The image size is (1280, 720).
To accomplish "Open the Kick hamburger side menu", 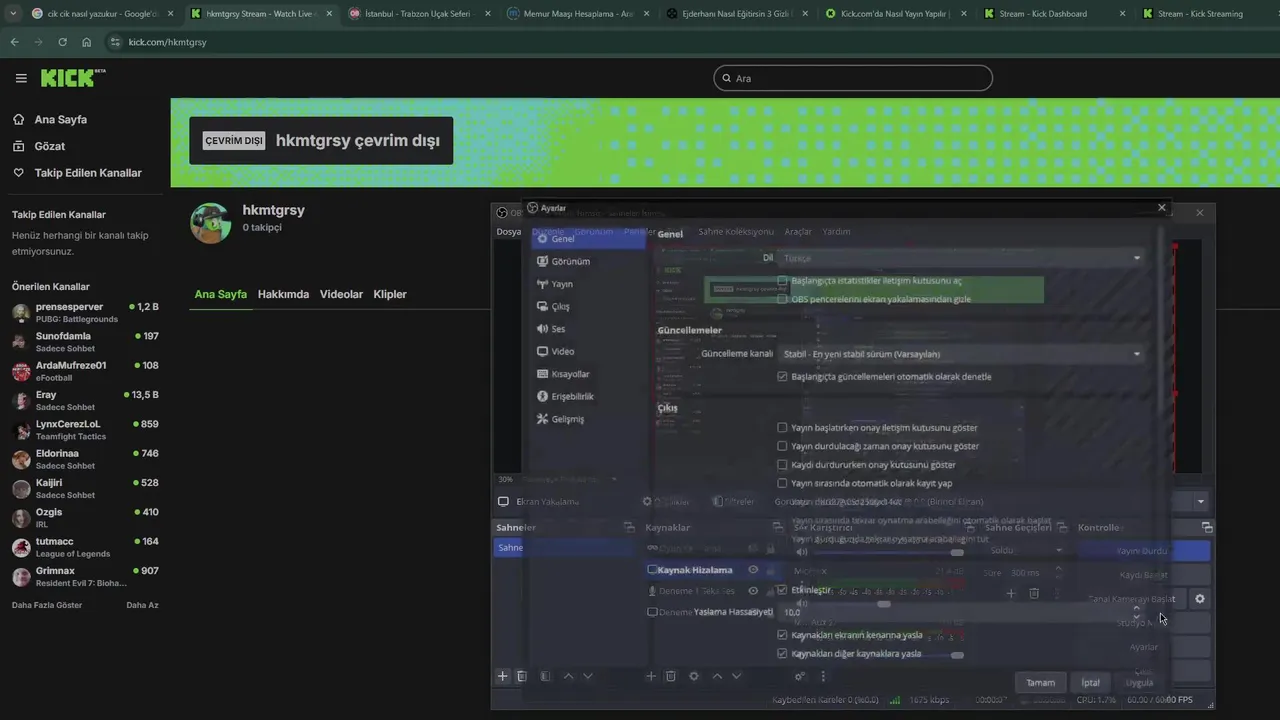I will click(21, 78).
